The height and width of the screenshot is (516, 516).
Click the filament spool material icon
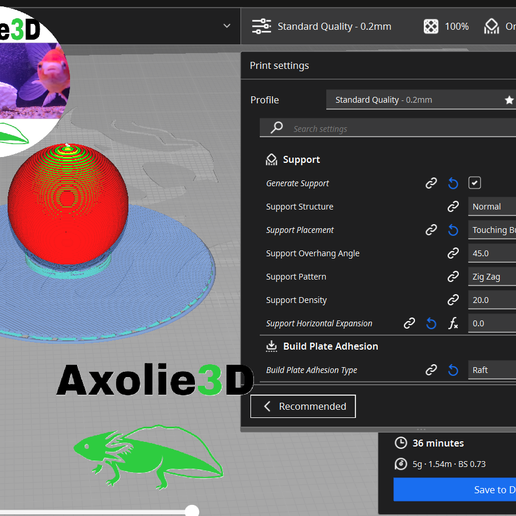[401, 464]
